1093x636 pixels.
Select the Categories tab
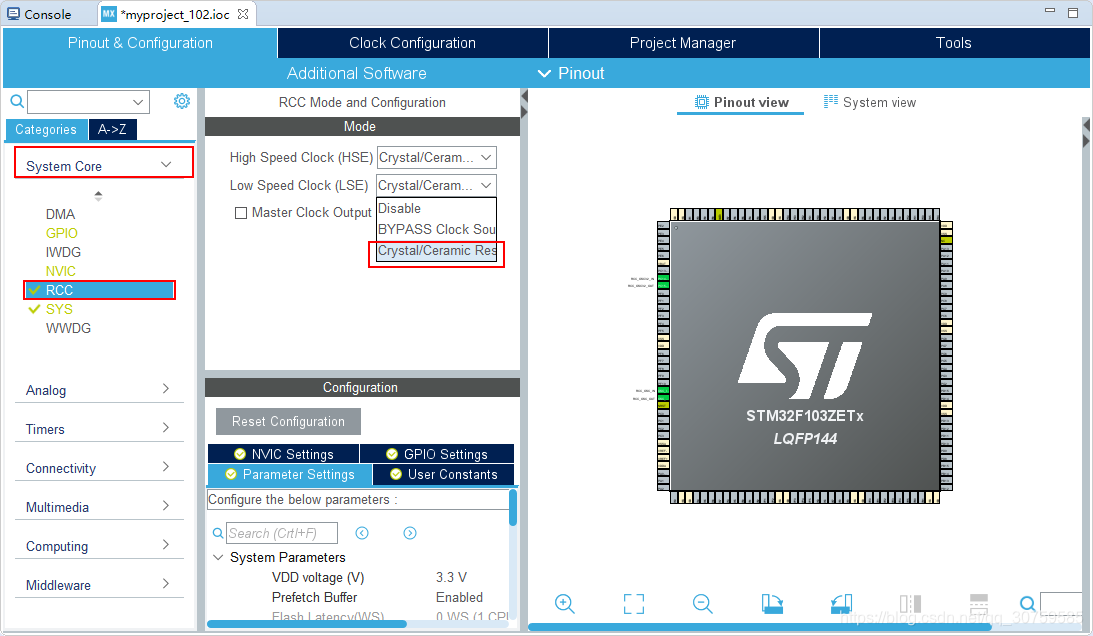point(46,129)
